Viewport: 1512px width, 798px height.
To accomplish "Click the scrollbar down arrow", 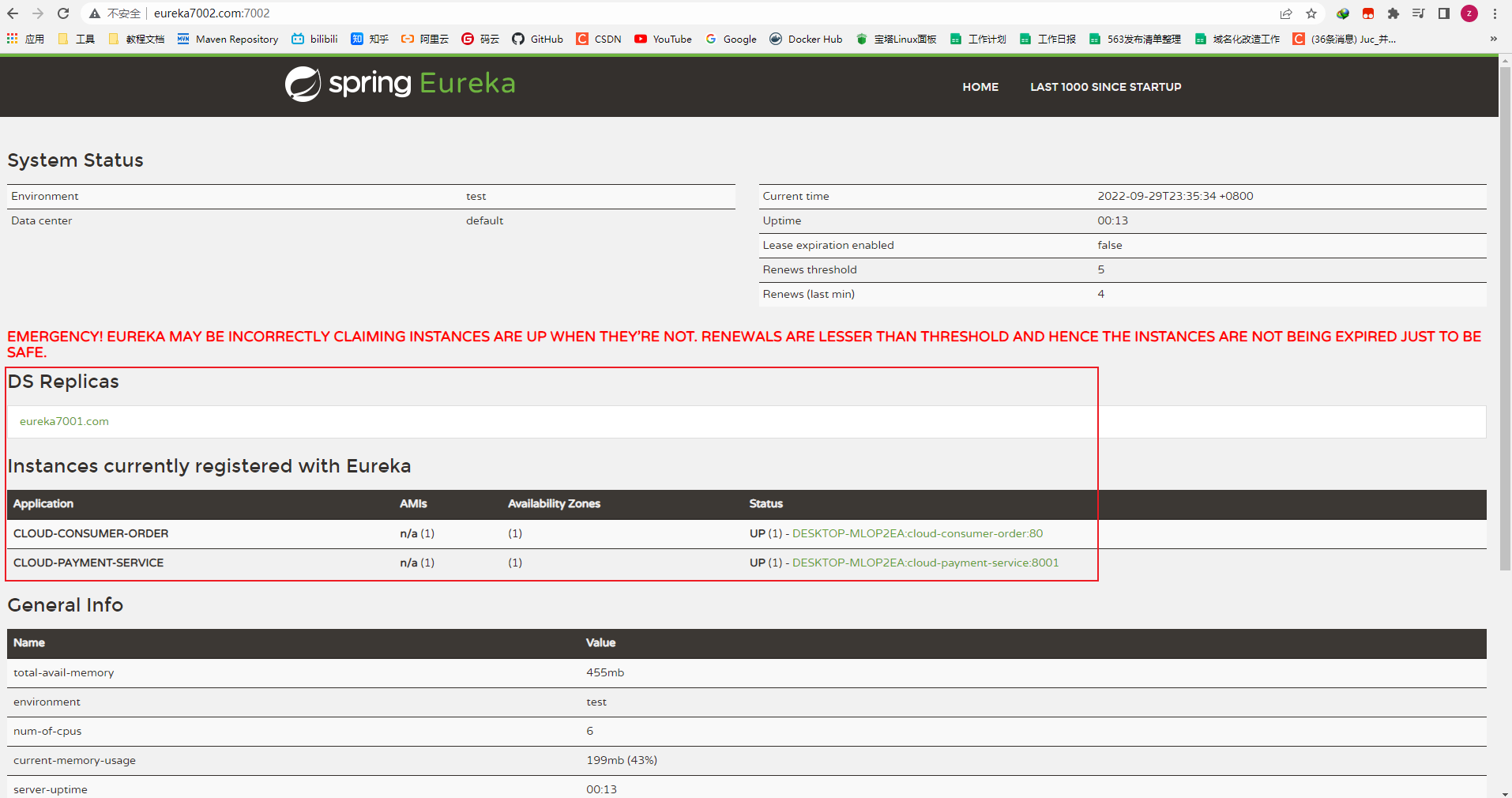I will point(1505,792).
